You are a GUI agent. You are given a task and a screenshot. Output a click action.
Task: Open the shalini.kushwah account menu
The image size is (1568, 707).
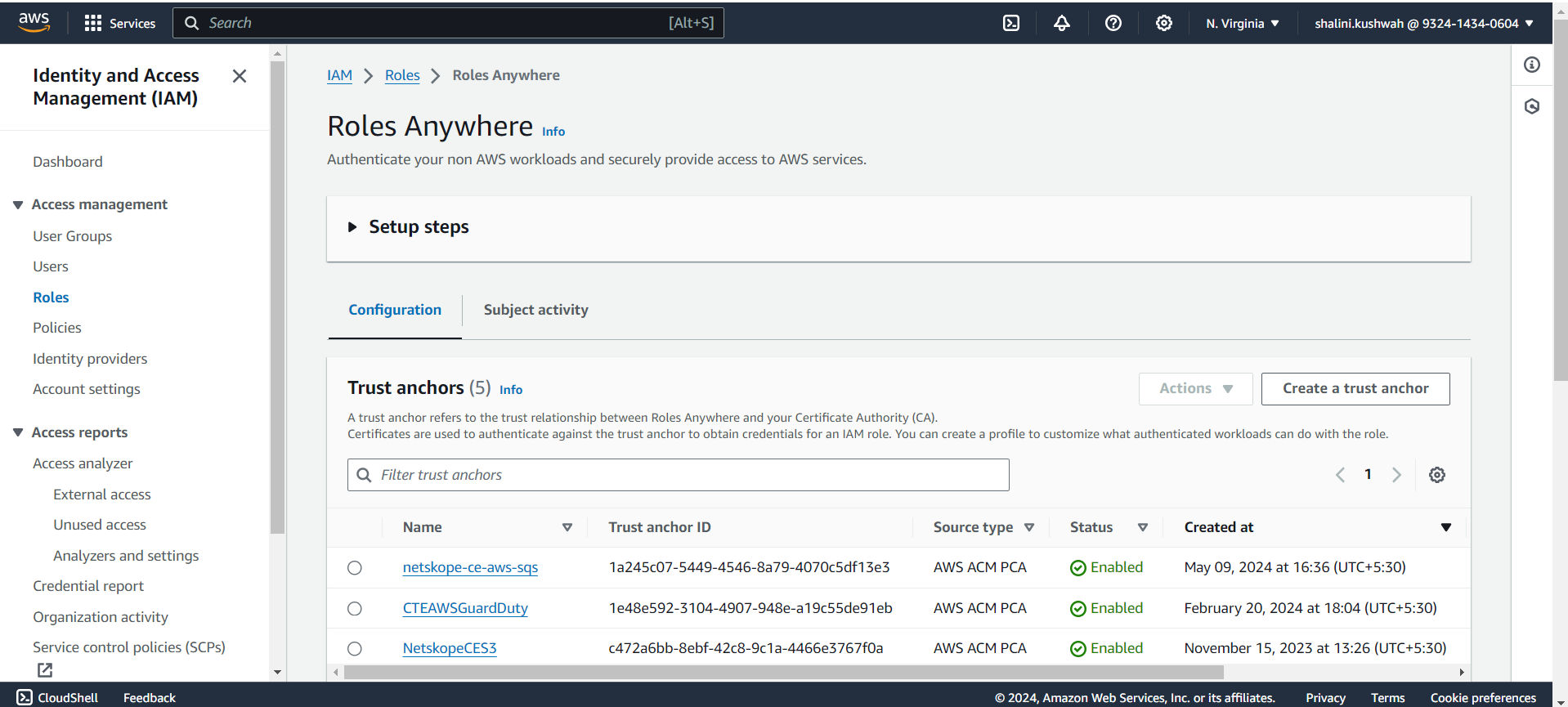click(1424, 24)
